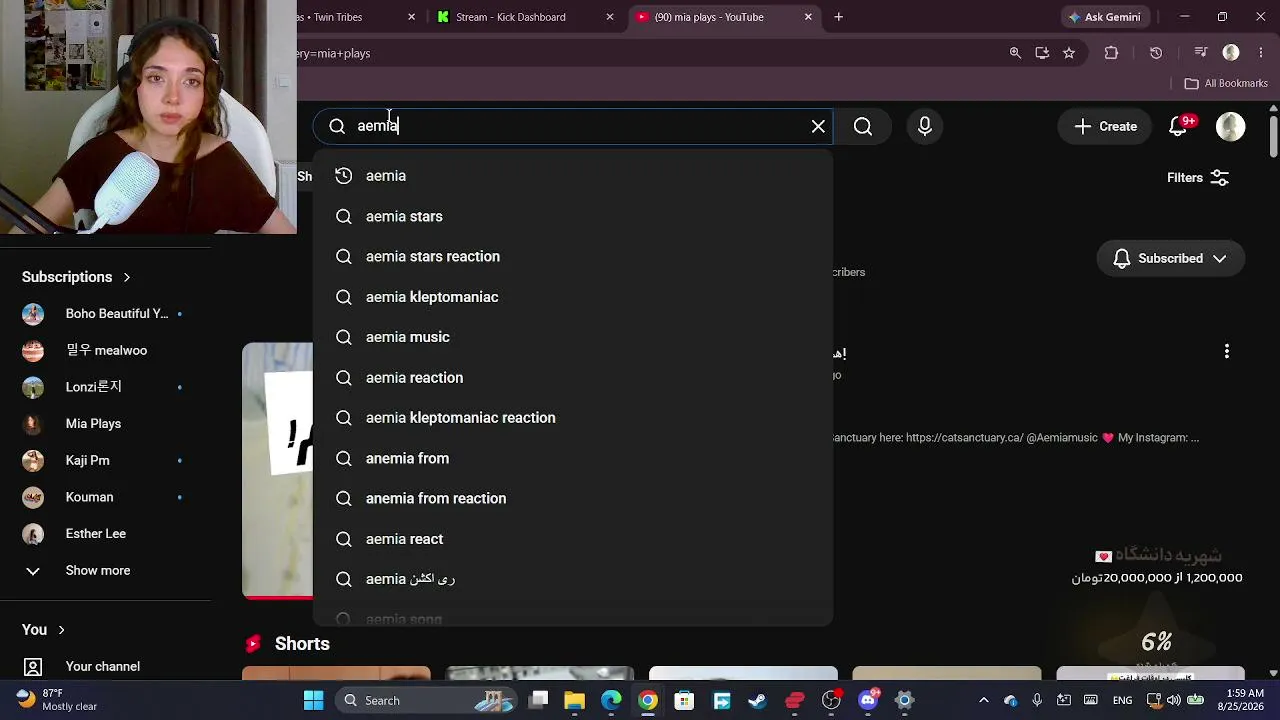Viewport: 1280px width, 720px height.
Task: Open Steam from the taskbar
Action: click(758, 700)
